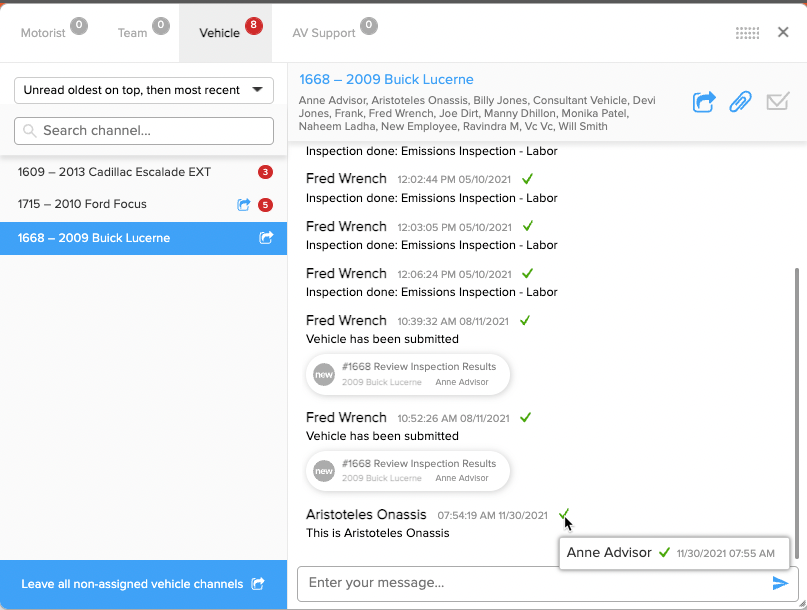Click green checkmark on Aristoteles Onassis message
Screen dimensions: 807x610
564,514
